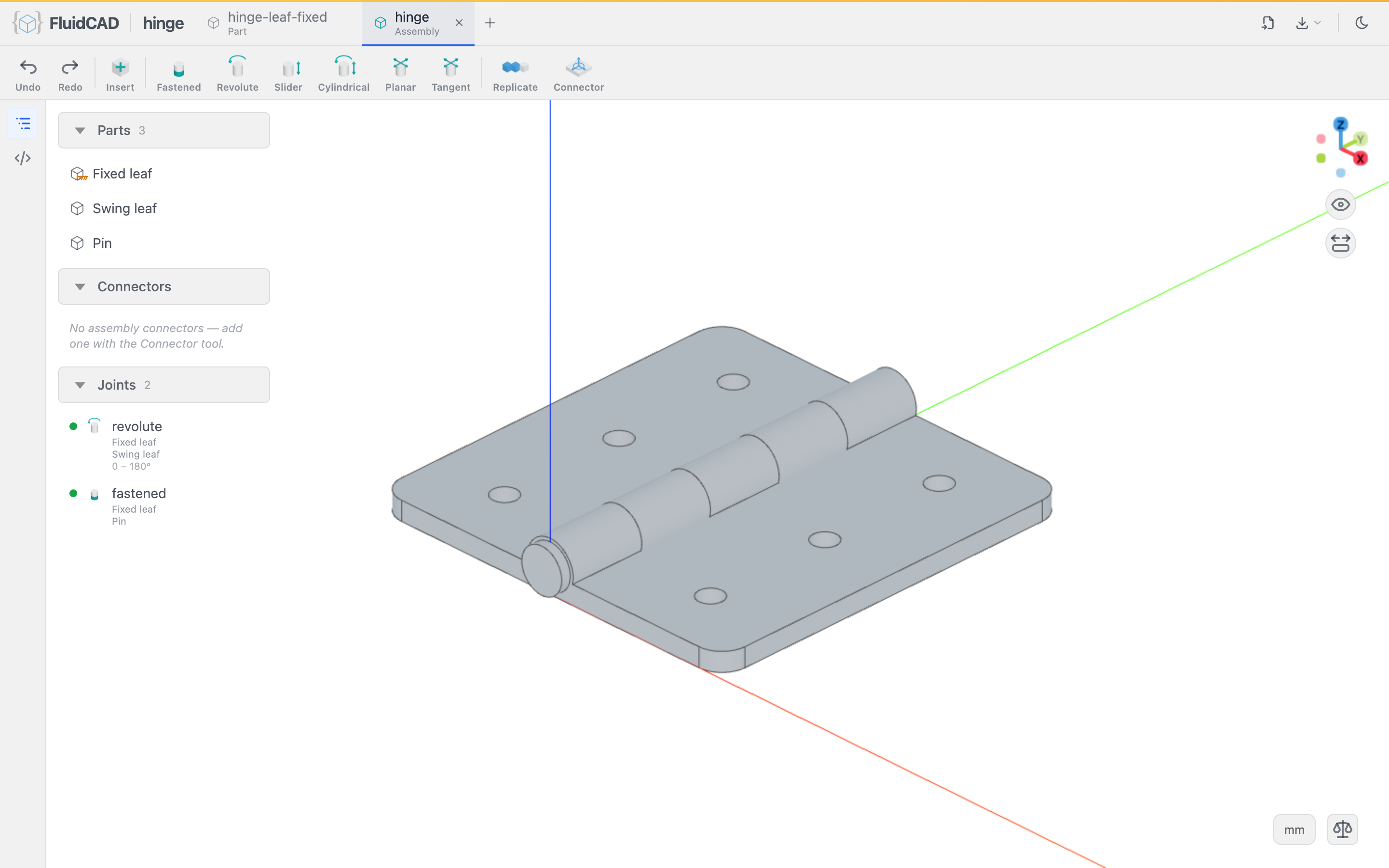Click the revolute joint 0 – 180° limits text
The width and height of the screenshot is (1389, 868).
(132, 466)
